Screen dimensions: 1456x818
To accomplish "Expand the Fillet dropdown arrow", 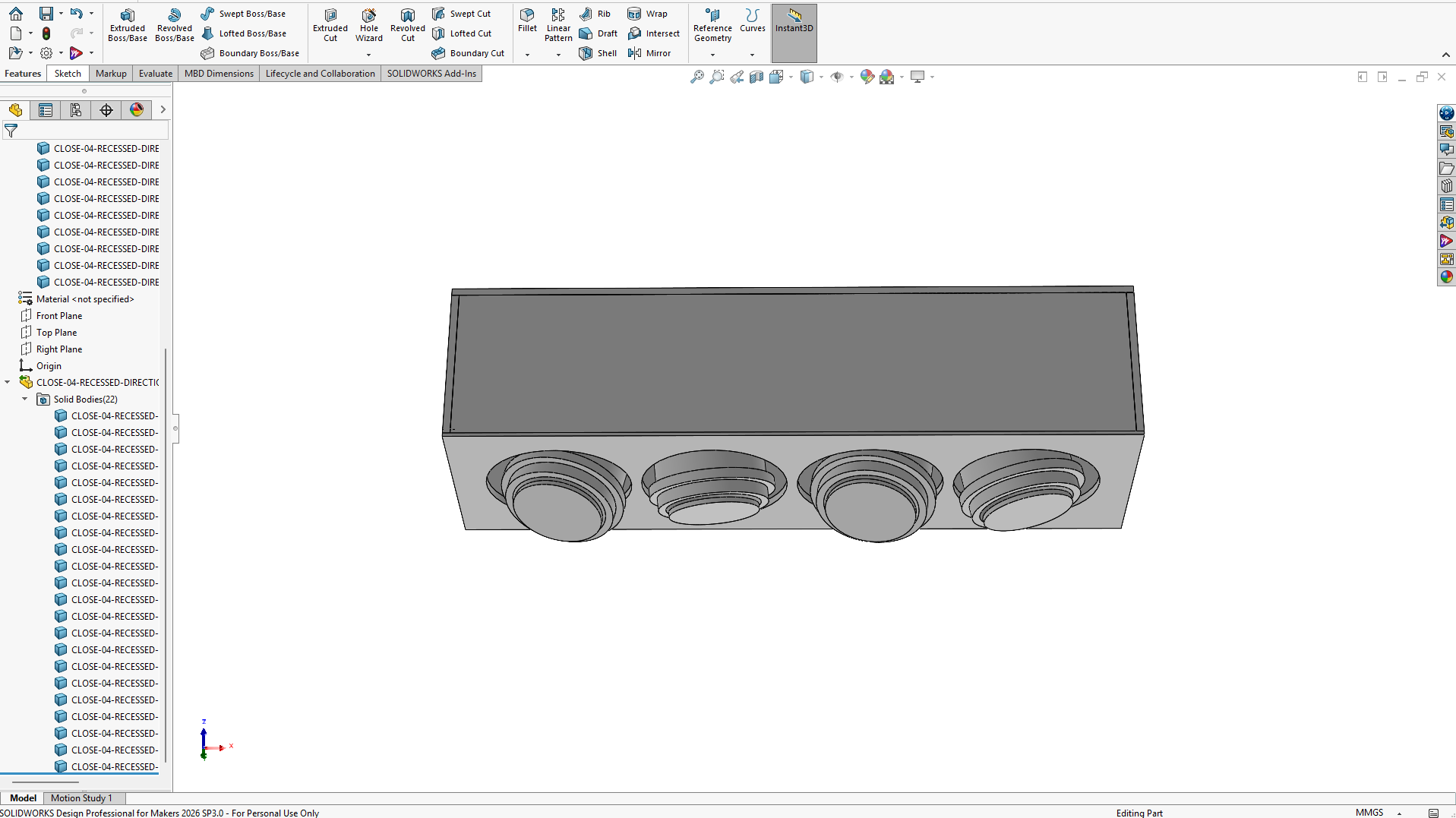I will pyautogui.click(x=527, y=55).
